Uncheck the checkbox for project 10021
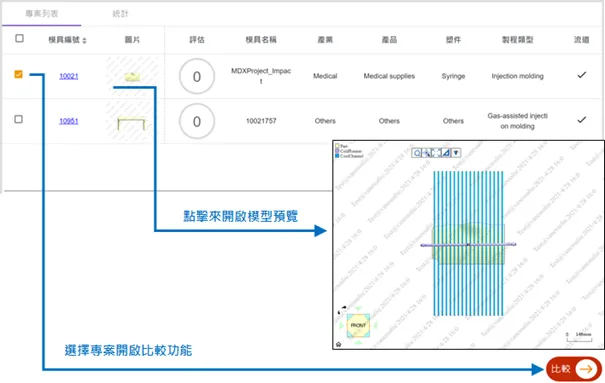Screen dimensions: 605x383 click(x=19, y=74)
